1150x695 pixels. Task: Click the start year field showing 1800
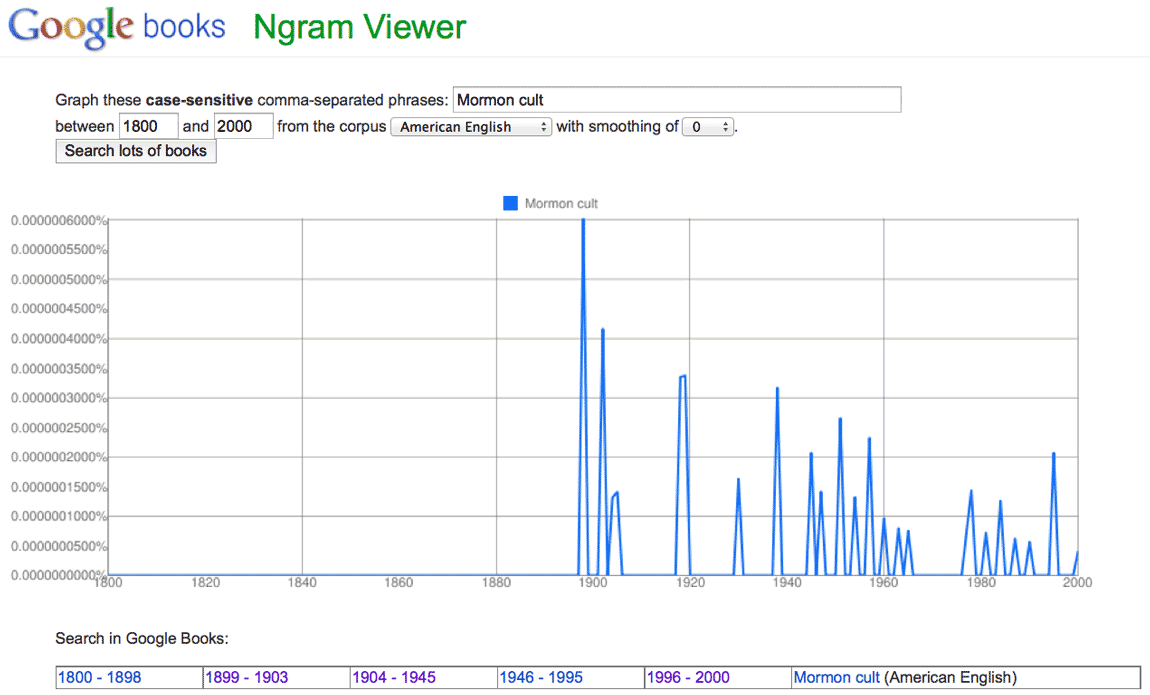[x=149, y=126]
